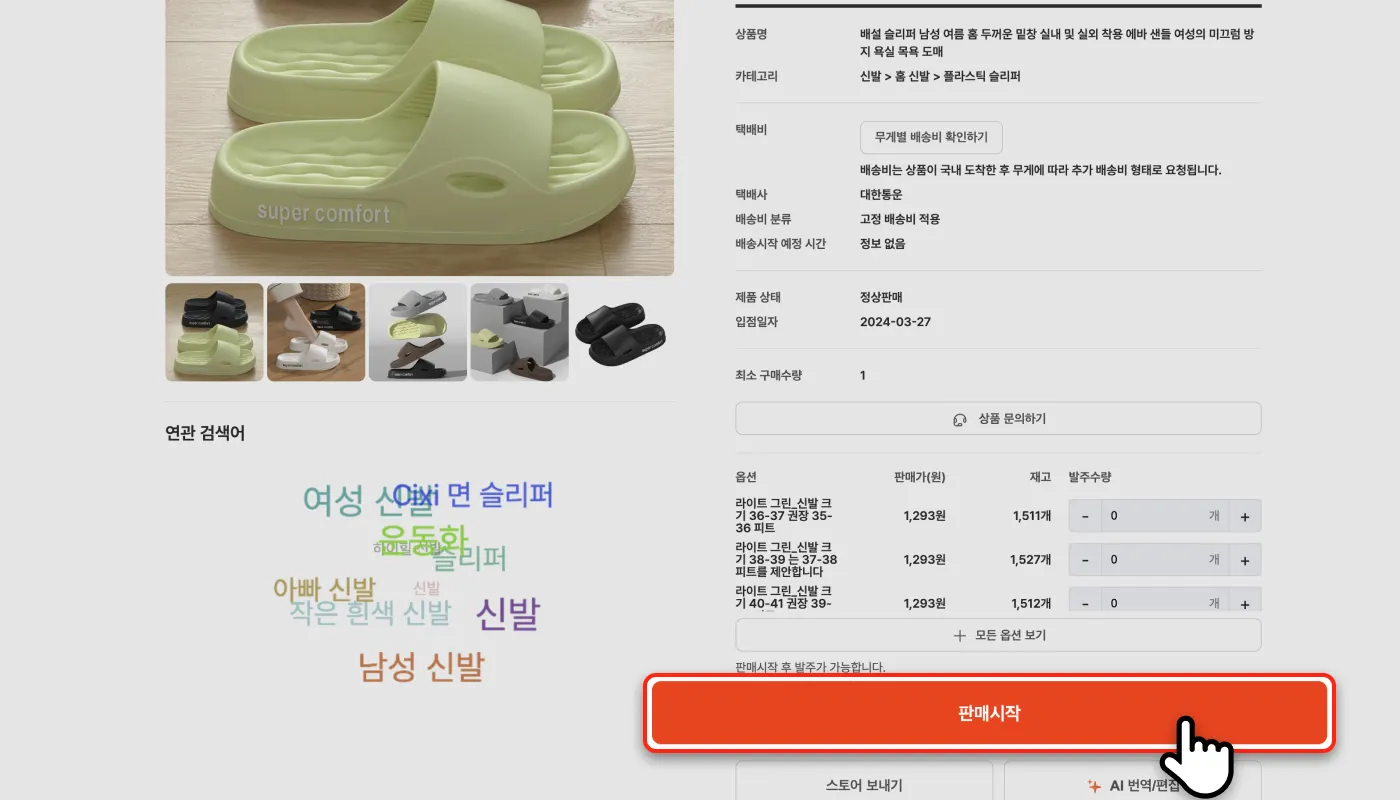Screen dimensions: 1400x800
Task: Decrease quantity for the 38-39 size option
Action: coord(1085,560)
